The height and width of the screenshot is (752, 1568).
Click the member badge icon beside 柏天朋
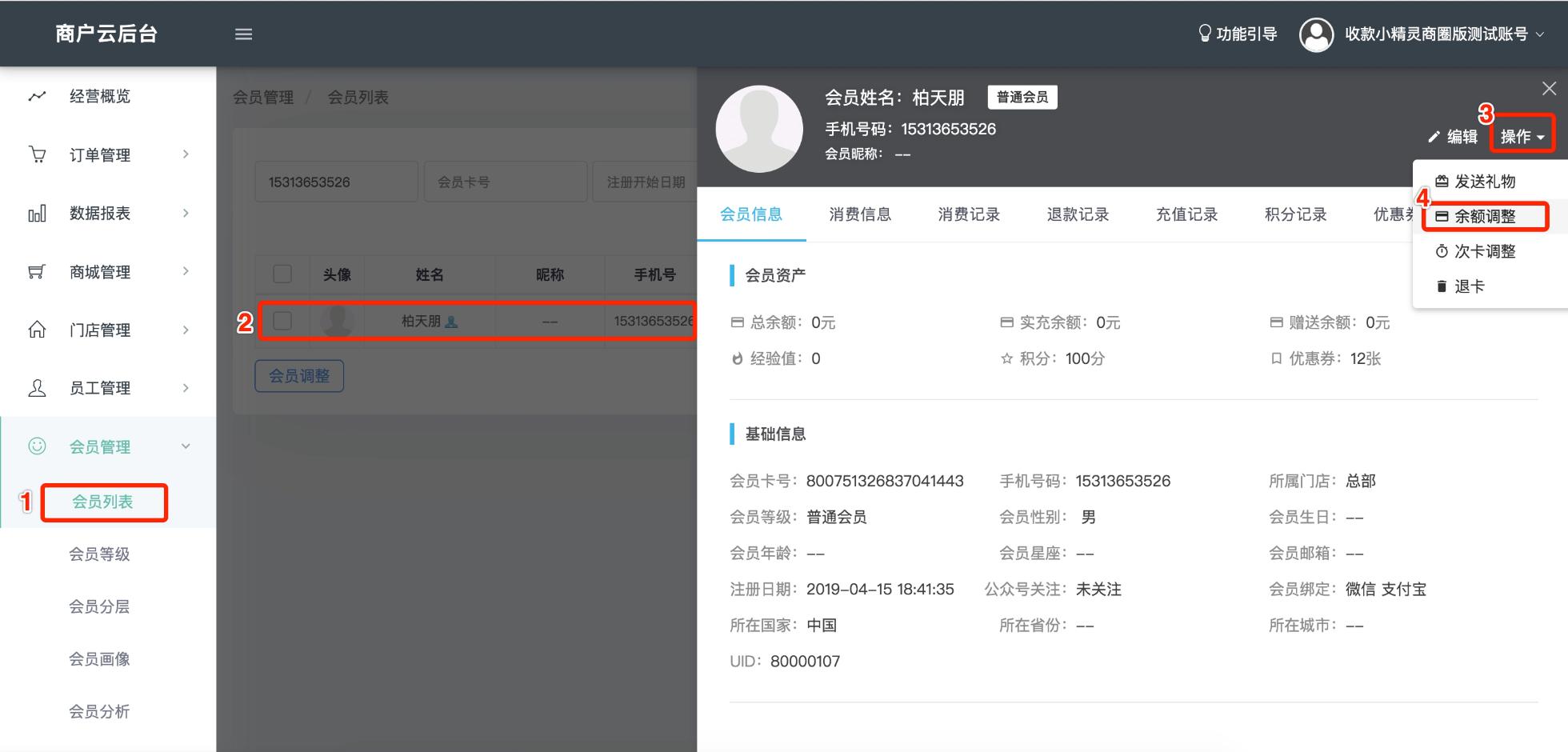[x=451, y=322]
